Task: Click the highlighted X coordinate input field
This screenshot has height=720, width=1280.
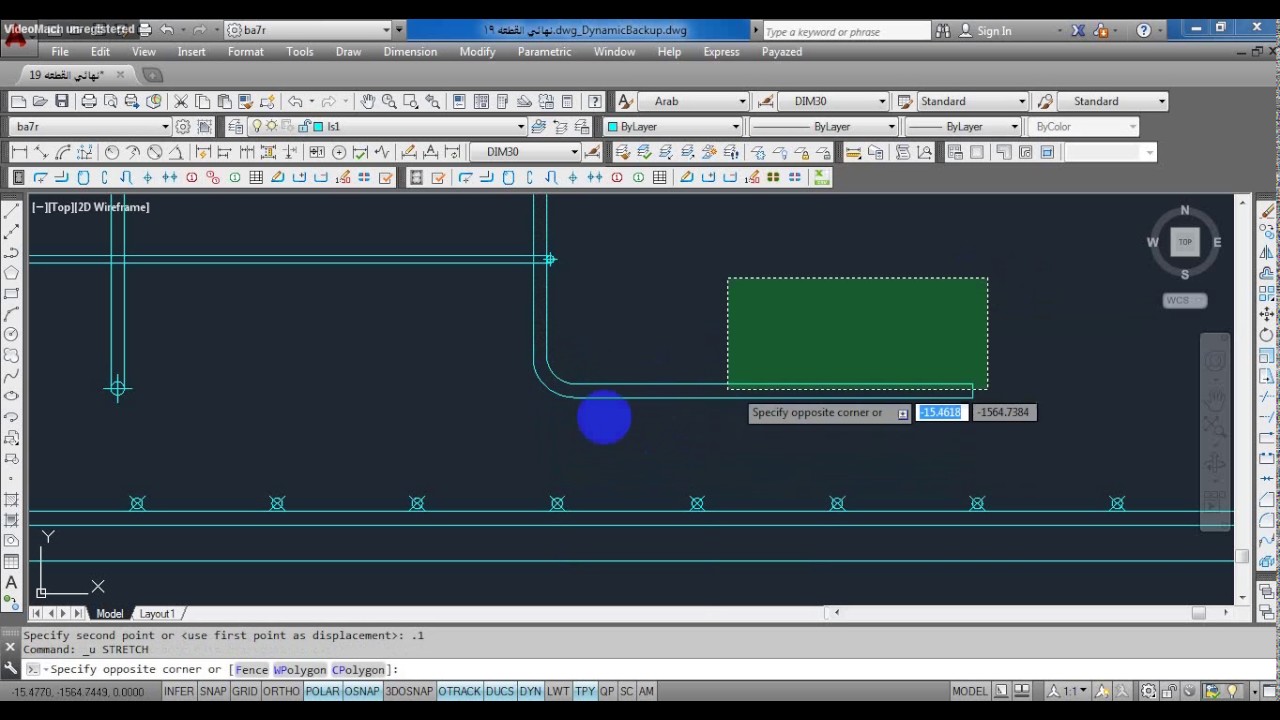Action: coord(941,412)
